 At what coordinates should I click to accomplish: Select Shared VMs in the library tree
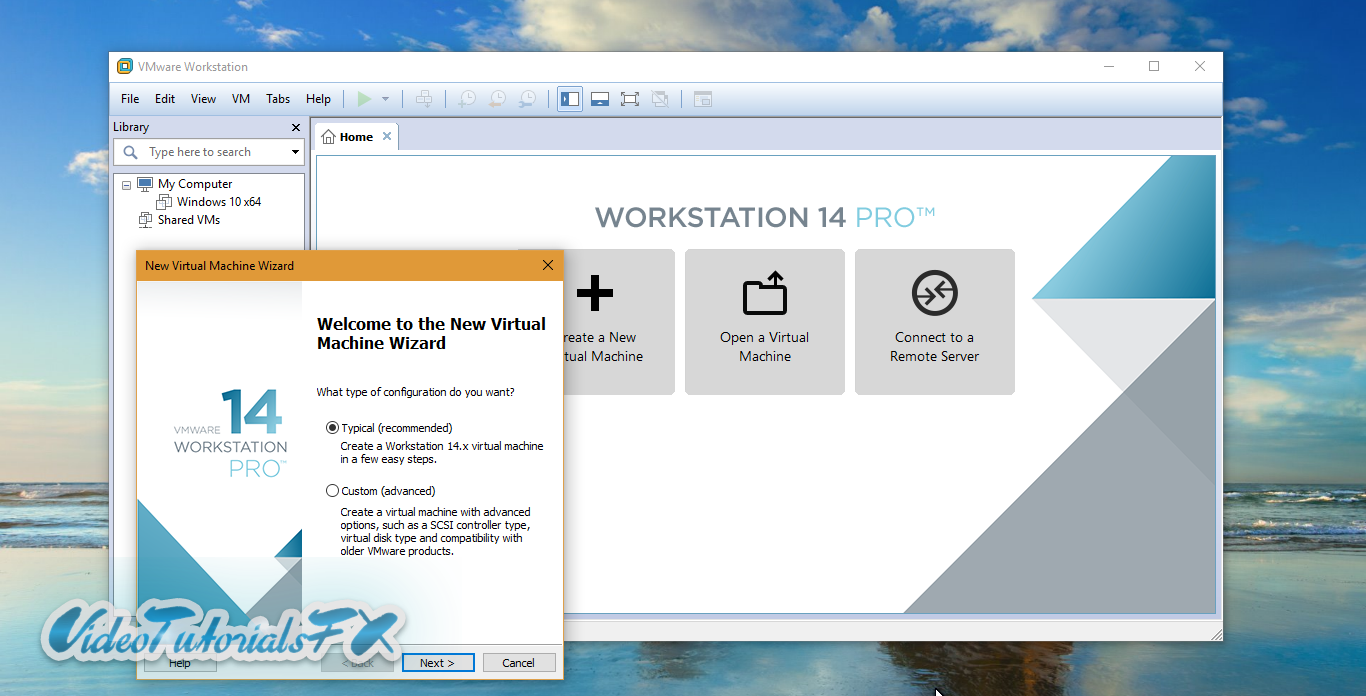click(188, 220)
